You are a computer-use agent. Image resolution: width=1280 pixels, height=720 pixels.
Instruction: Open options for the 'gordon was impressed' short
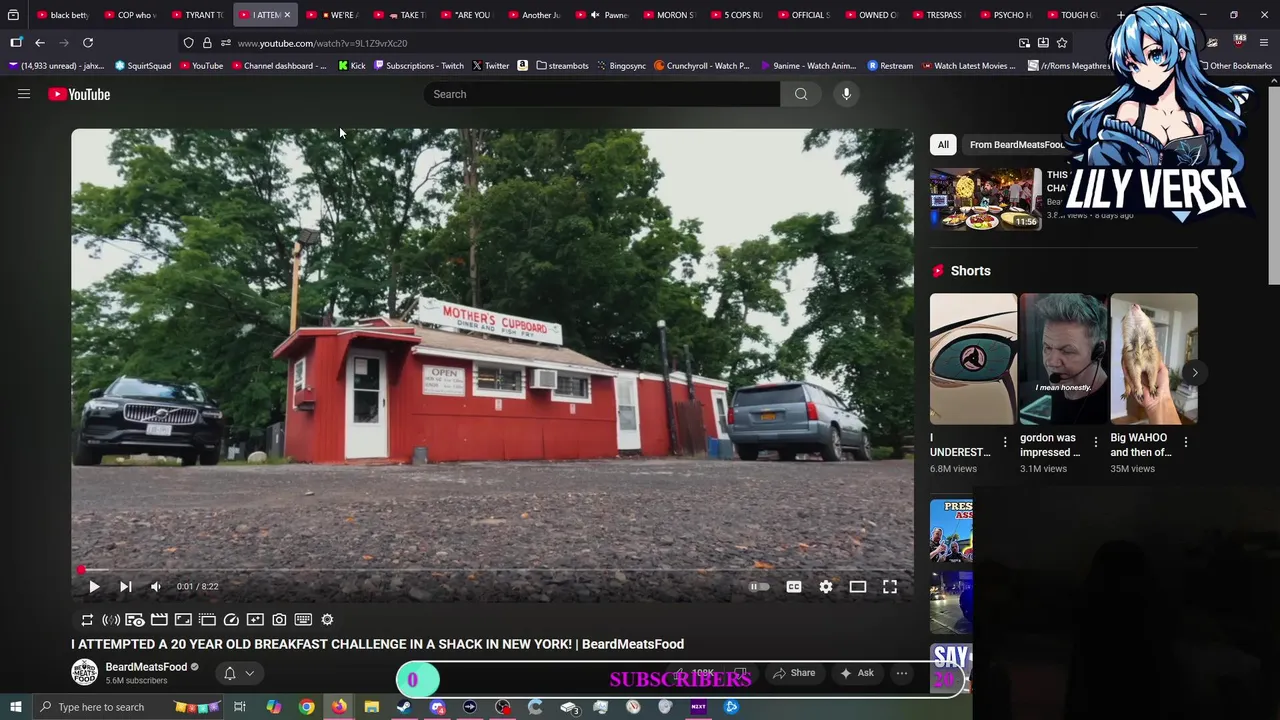click(1095, 442)
